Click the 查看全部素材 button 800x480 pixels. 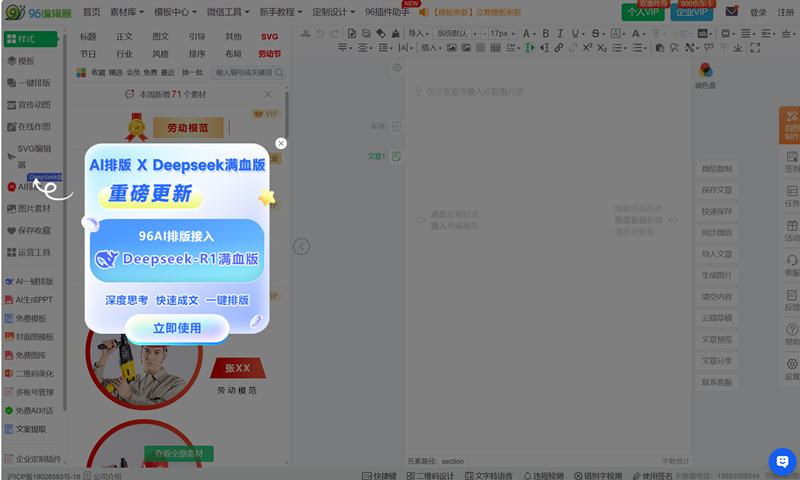179,453
